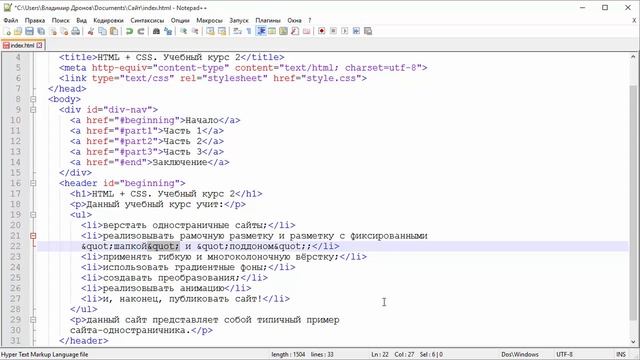640x360 pixels.
Task: Save the file with the Save icon
Action: 29,31
